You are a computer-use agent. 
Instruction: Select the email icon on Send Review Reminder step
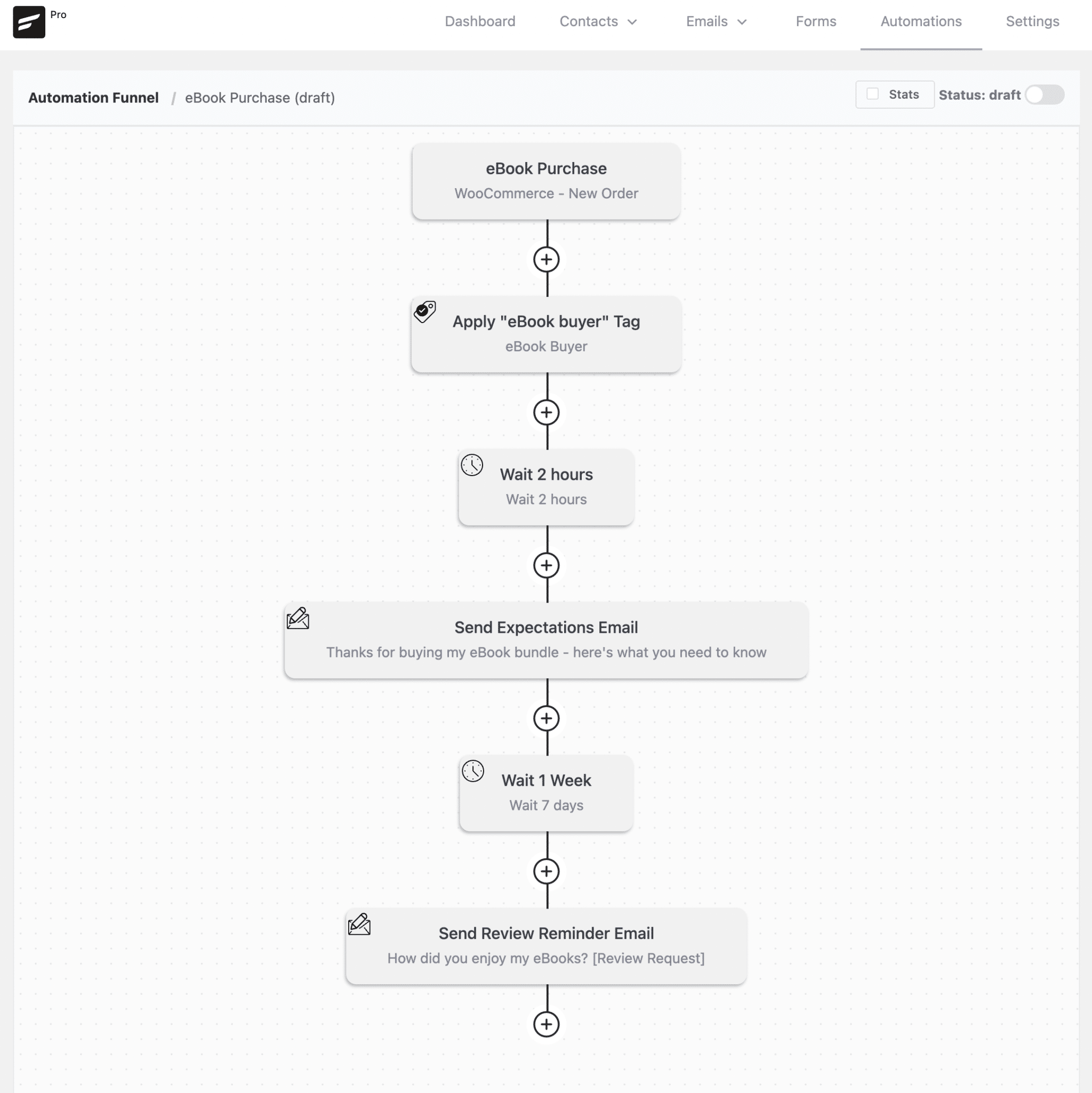pos(360,925)
